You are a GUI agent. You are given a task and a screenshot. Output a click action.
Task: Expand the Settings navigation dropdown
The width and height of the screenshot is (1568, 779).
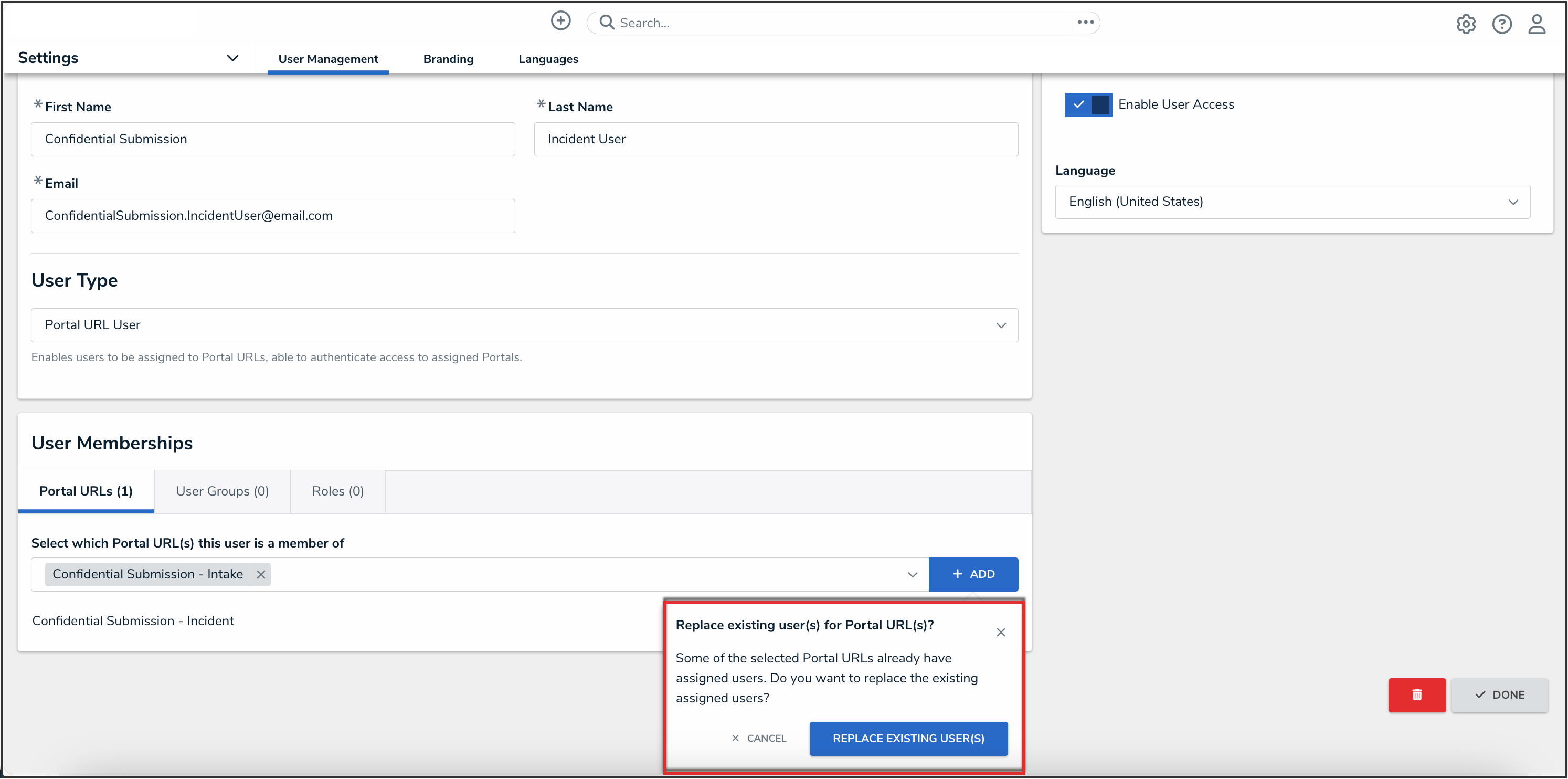tap(232, 58)
